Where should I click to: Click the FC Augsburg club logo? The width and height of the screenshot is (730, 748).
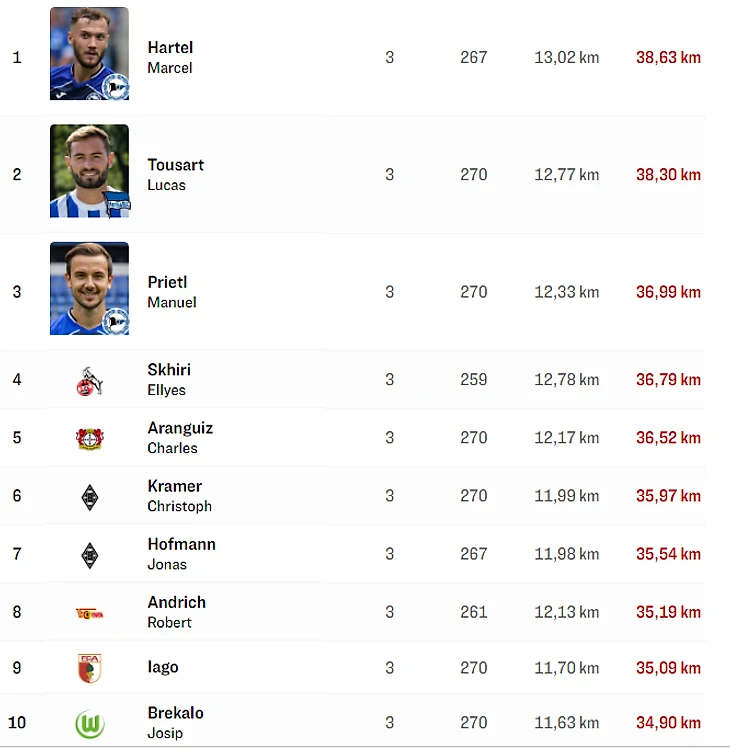(x=90, y=668)
